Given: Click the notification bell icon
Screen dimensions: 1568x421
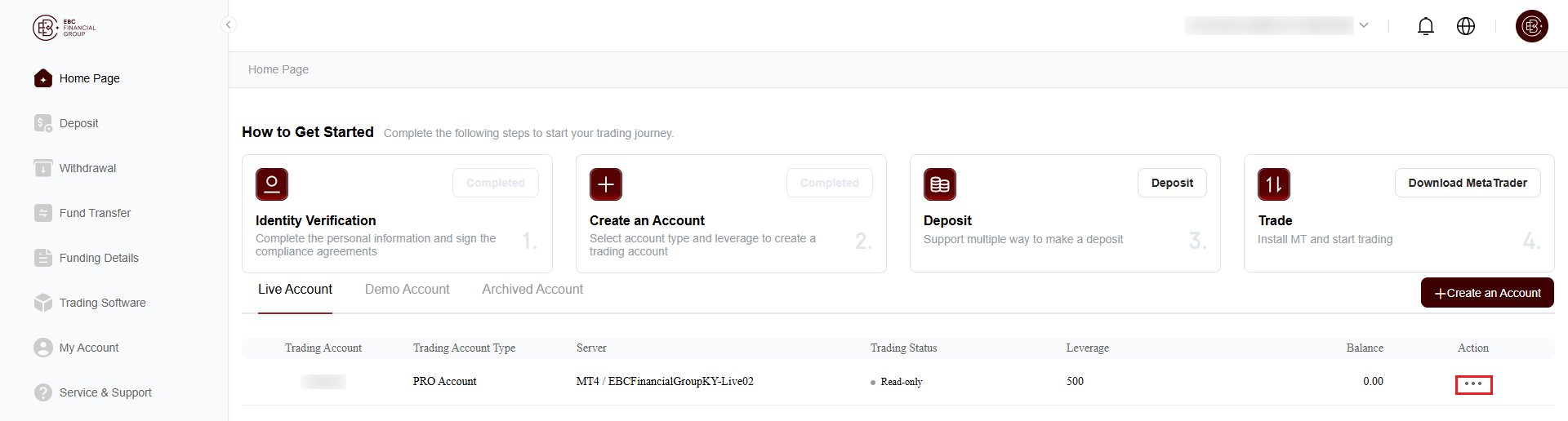Looking at the screenshot, I should (1425, 26).
